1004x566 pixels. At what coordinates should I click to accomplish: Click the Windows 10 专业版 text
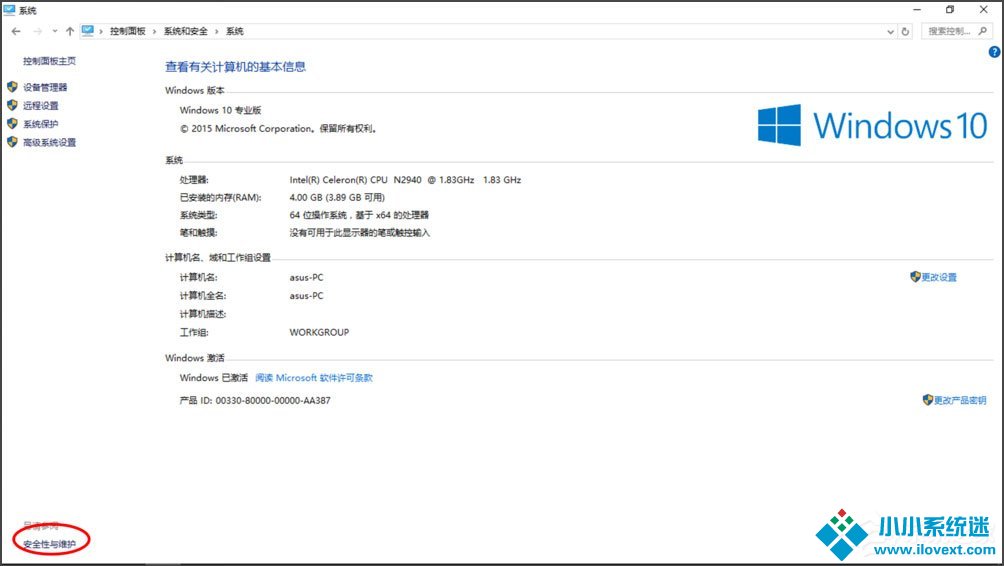[x=220, y=110]
